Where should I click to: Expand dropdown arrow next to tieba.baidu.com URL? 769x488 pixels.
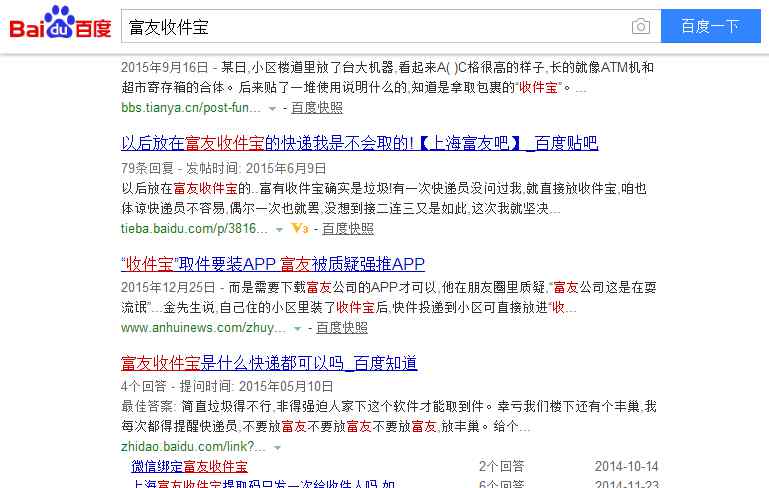[279, 230]
